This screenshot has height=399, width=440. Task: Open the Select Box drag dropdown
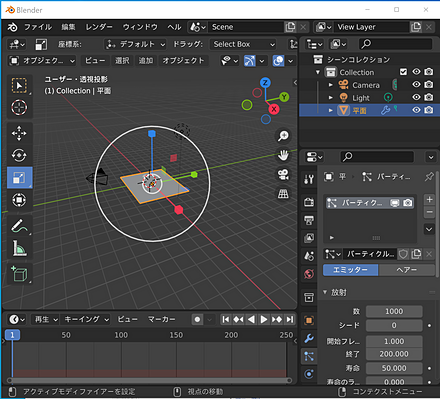pos(244,44)
